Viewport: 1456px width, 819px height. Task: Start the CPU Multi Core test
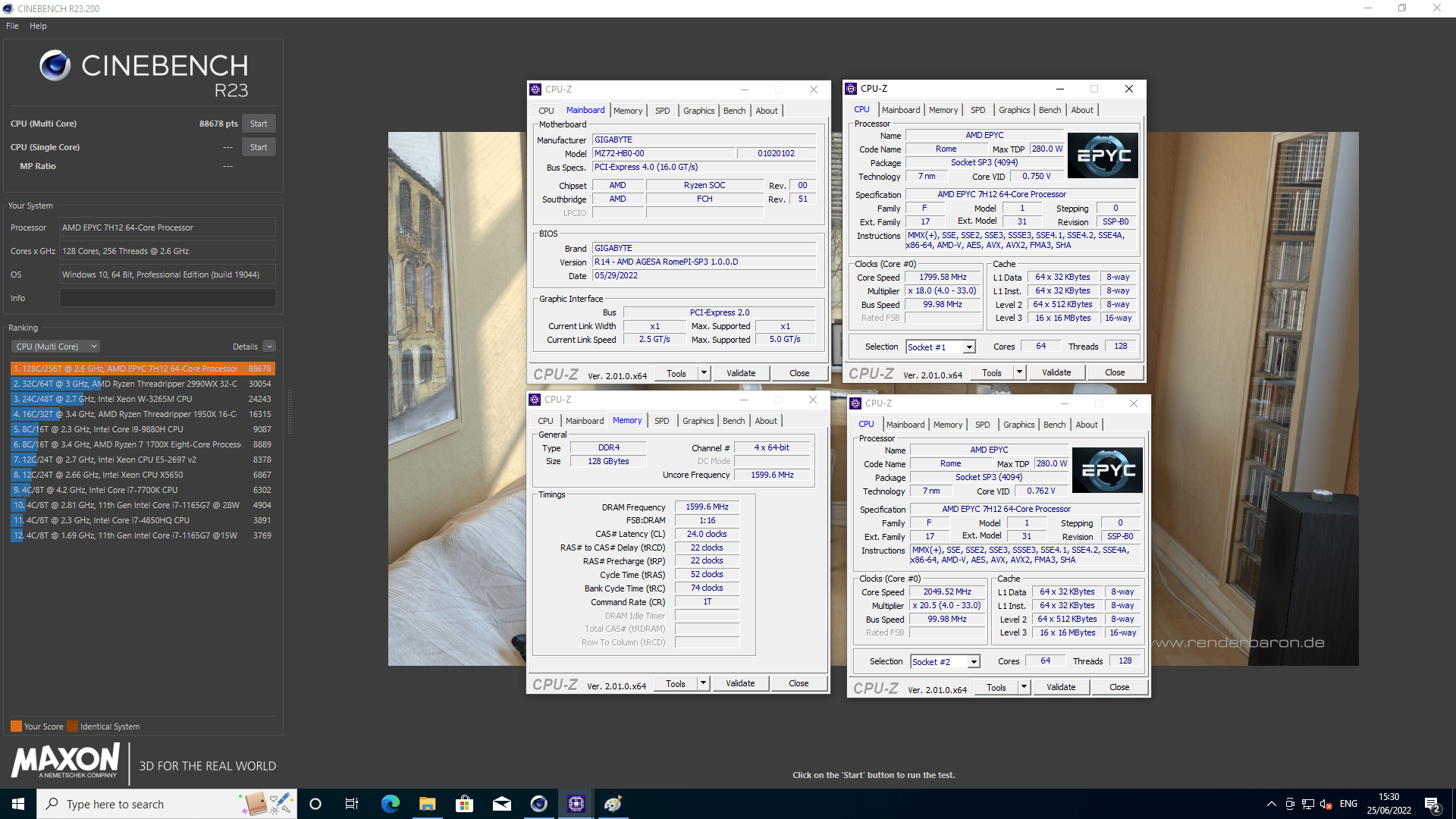tap(259, 124)
